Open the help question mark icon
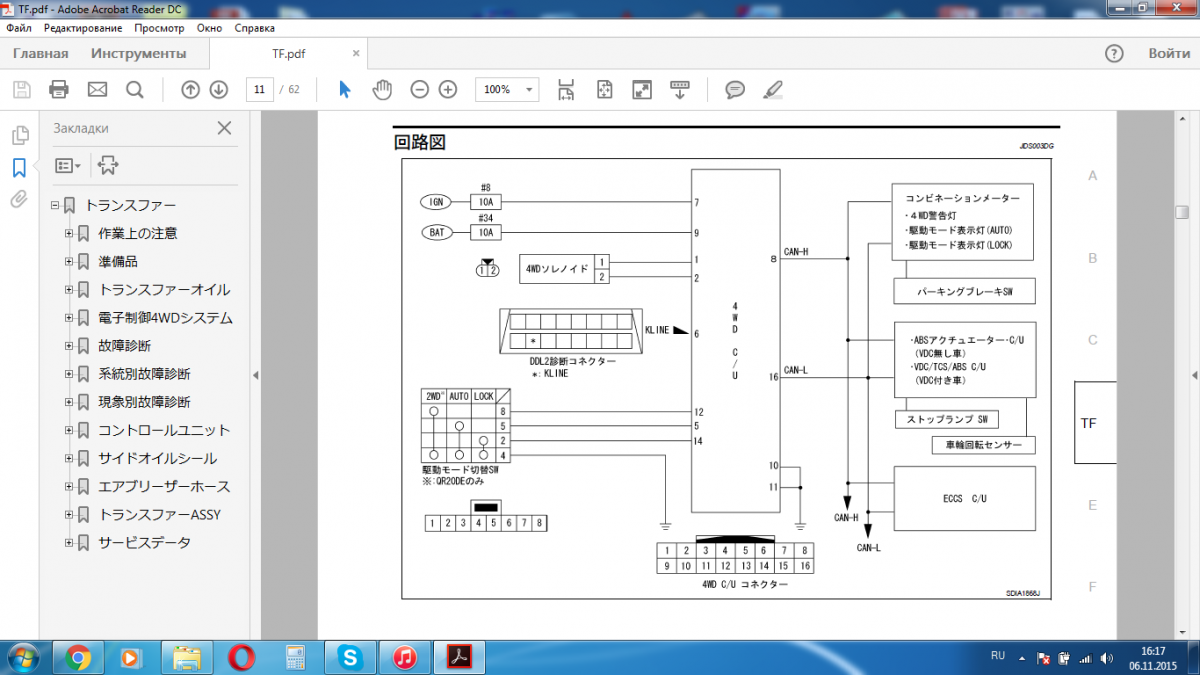 coord(1114,54)
